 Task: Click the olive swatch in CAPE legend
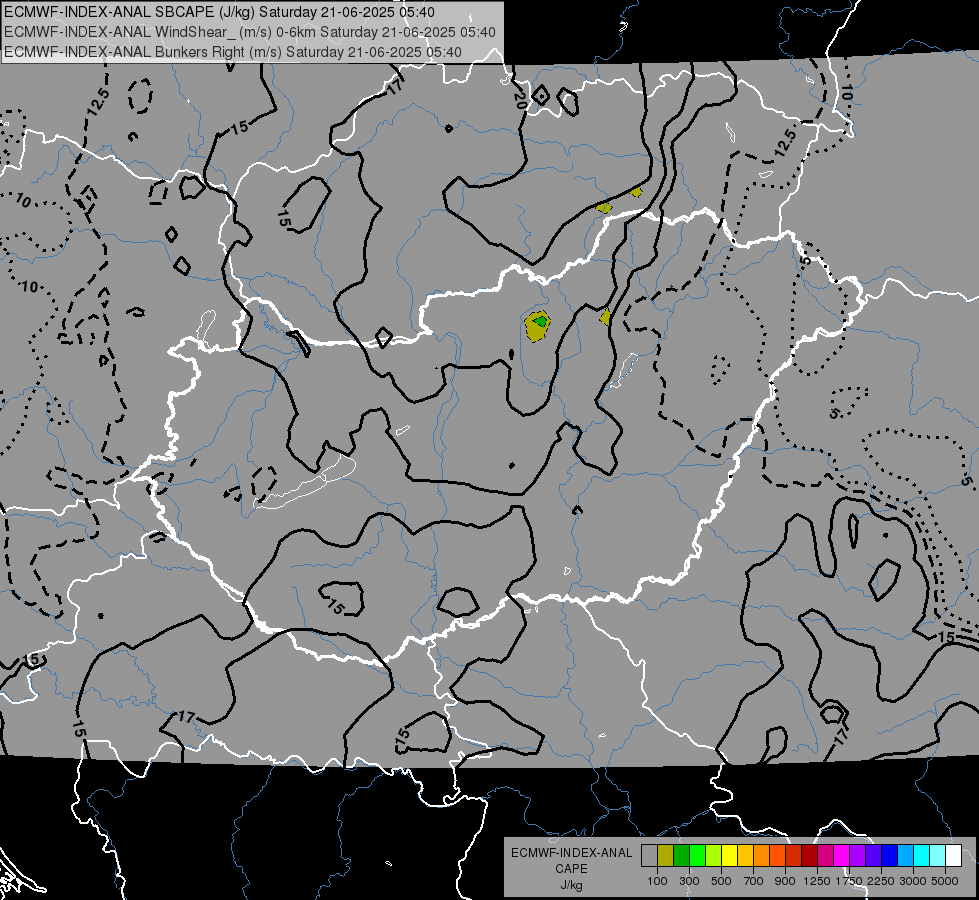(x=666, y=855)
